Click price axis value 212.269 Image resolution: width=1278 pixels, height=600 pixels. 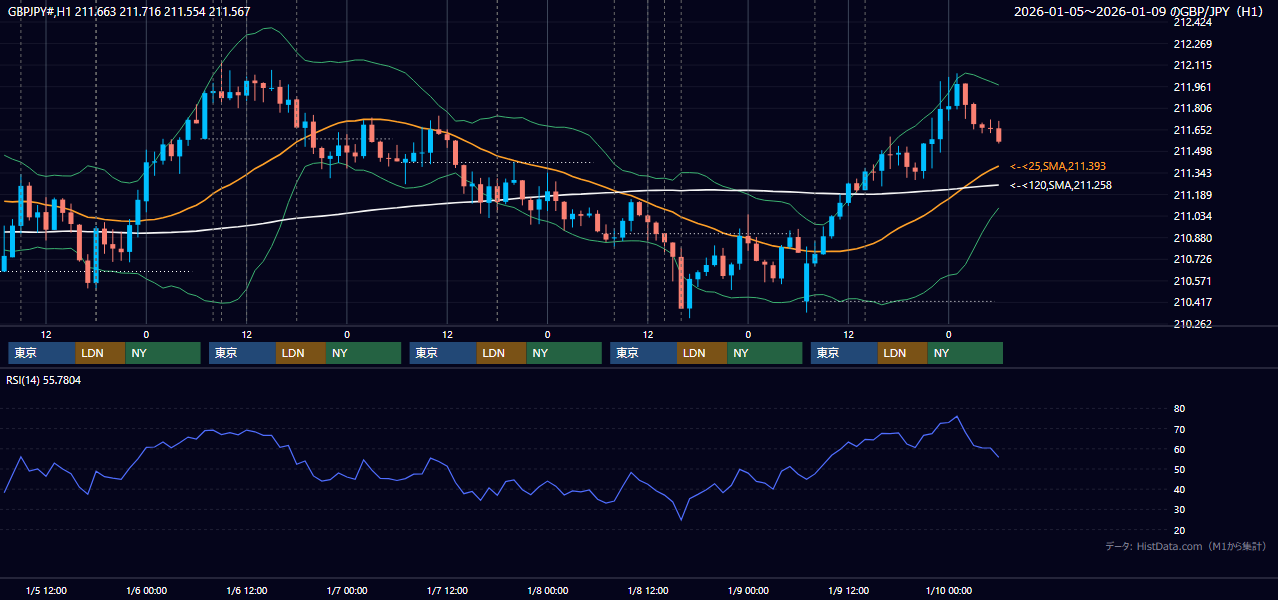point(1192,44)
